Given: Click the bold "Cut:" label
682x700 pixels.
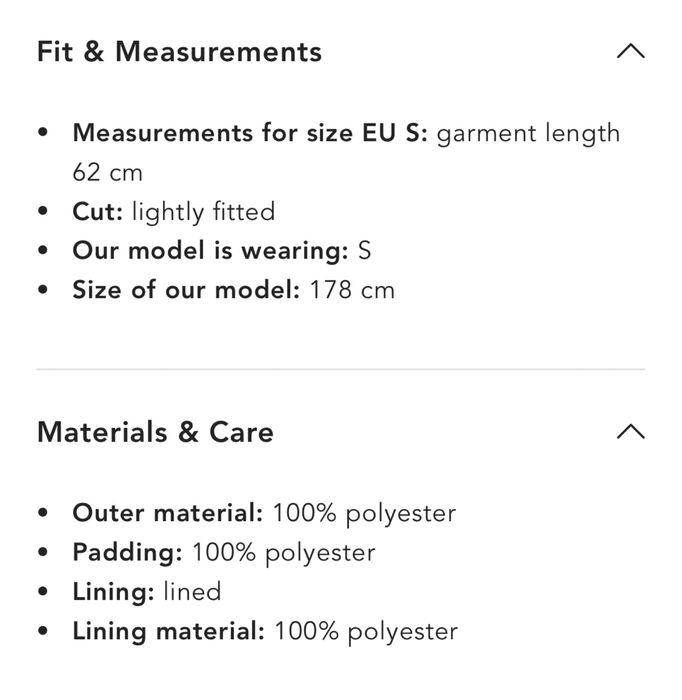Looking at the screenshot, I should pyautogui.click(x=98, y=212).
